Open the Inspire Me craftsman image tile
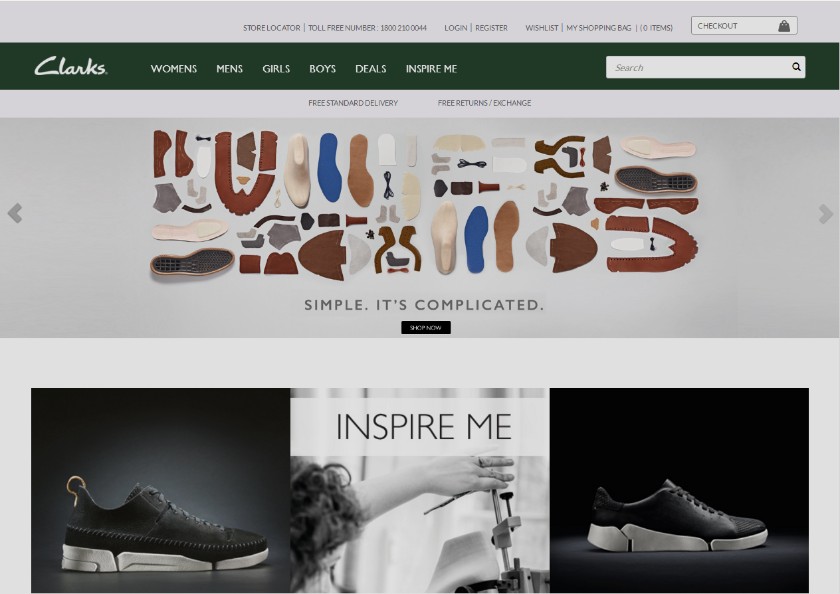 tap(420, 490)
